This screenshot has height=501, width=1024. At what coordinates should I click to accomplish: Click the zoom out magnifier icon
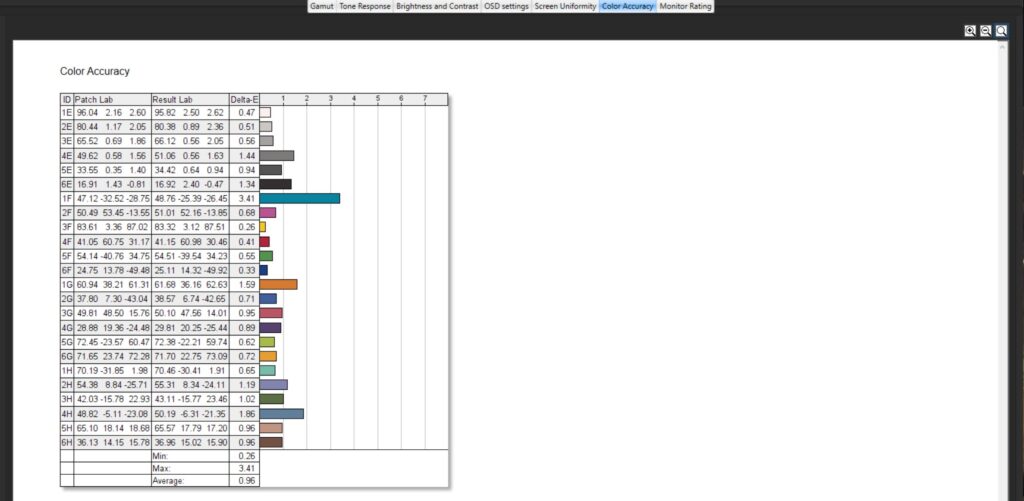coord(985,31)
